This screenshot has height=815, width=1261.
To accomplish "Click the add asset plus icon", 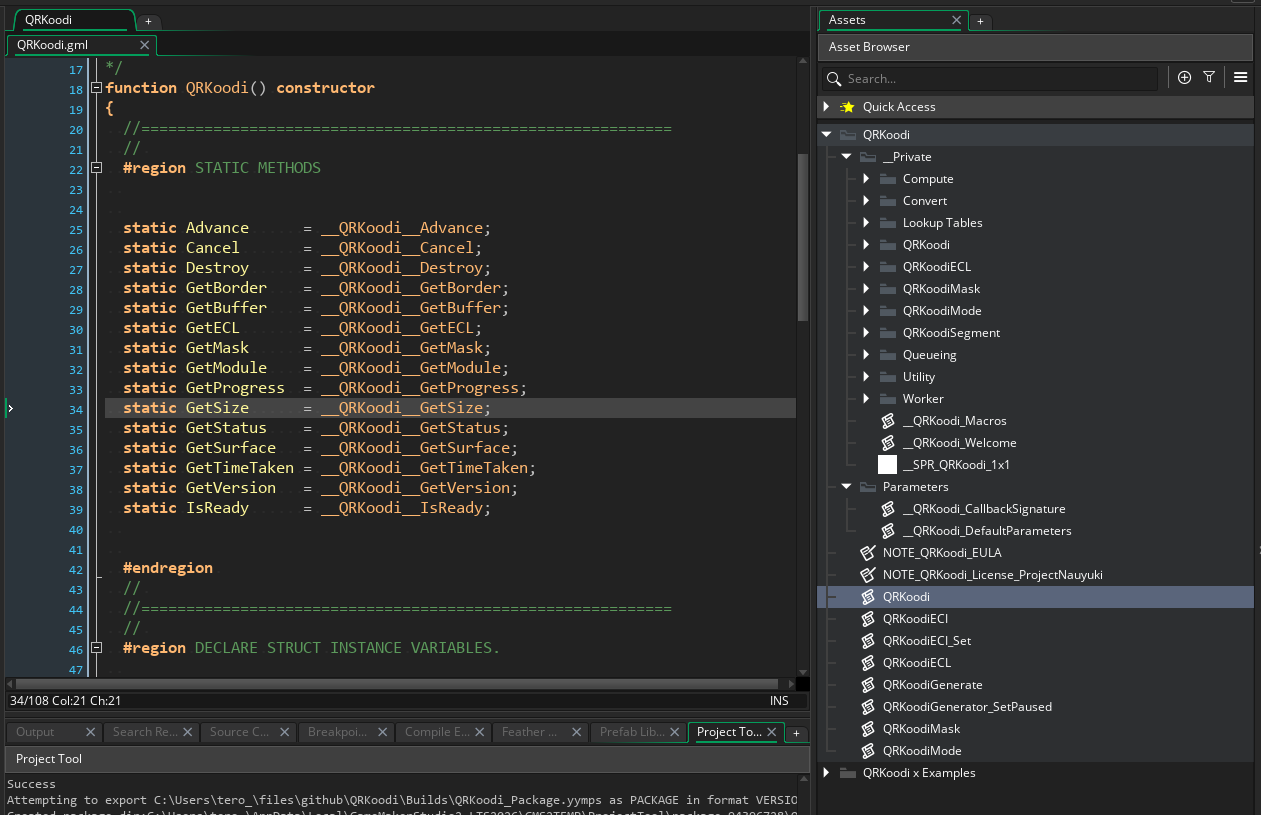I will [1184, 78].
